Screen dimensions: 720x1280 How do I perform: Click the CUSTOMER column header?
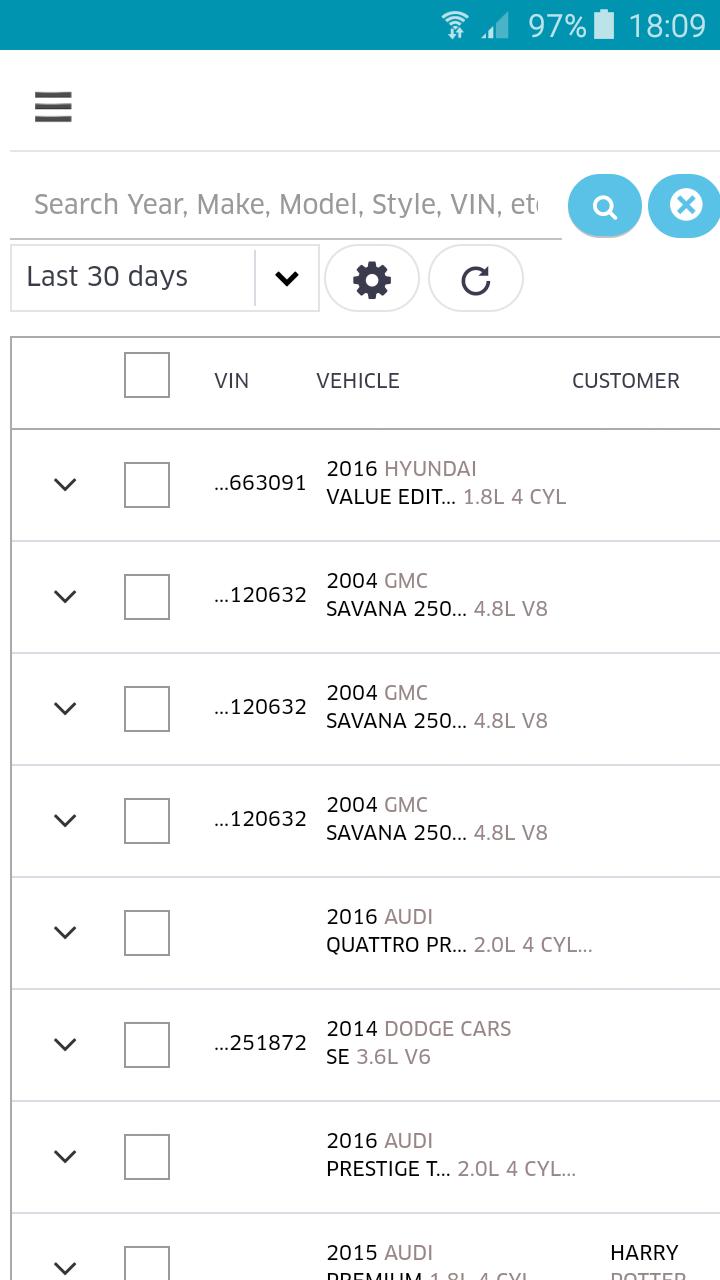click(625, 381)
